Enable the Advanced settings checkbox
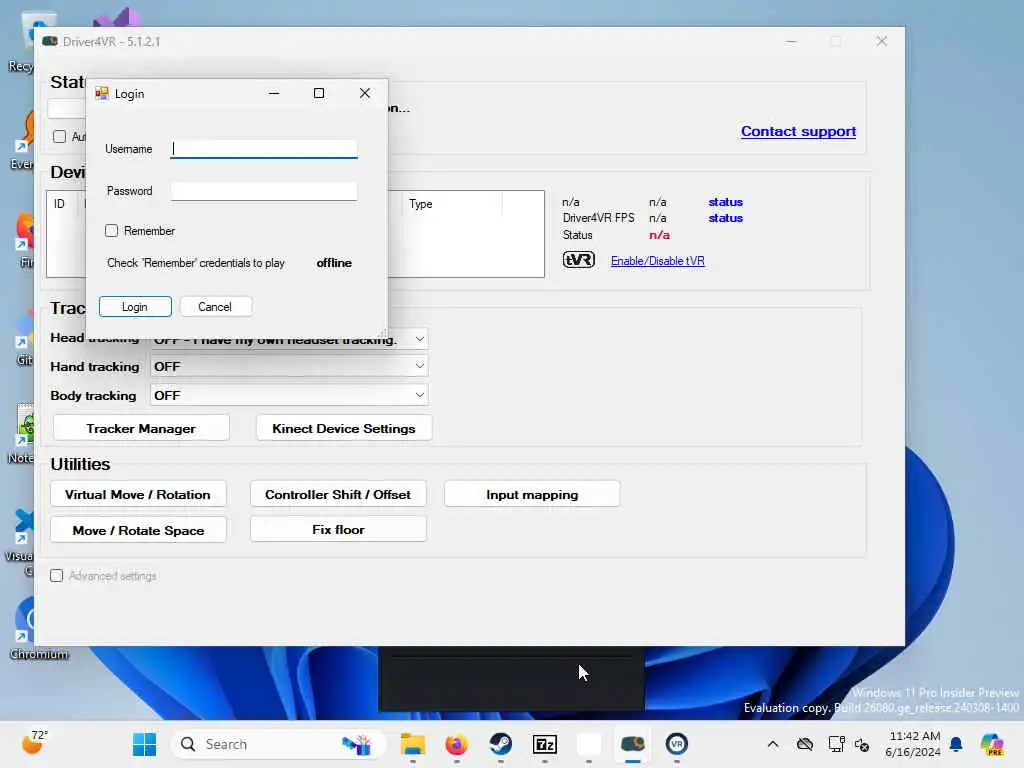Image resolution: width=1024 pixels, height=768 pixels. coord(57,575)
